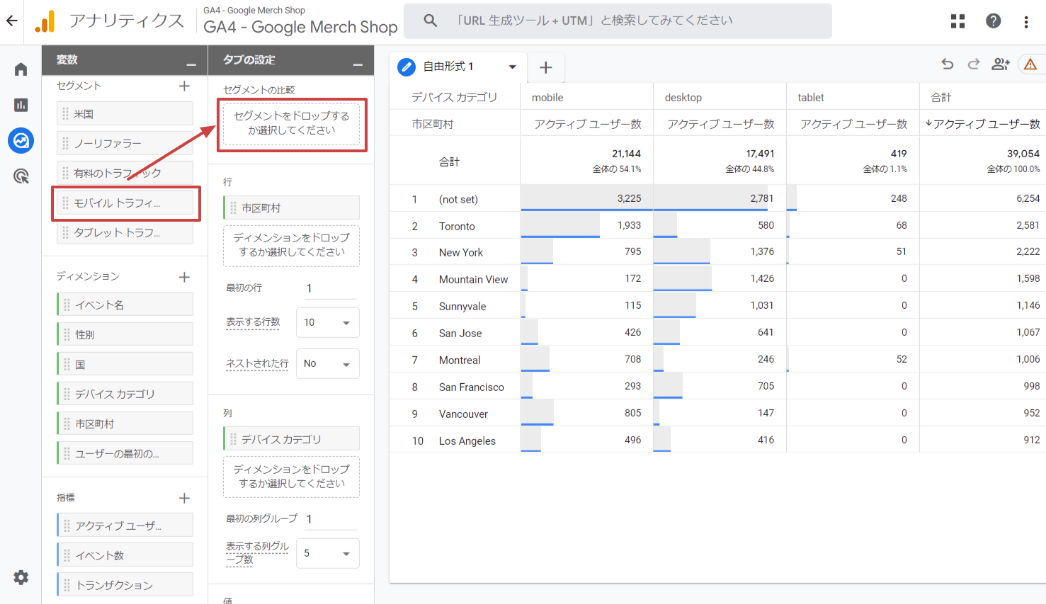Go to Home in left sidebar
1046x604 pixels.
coord(21,69)
